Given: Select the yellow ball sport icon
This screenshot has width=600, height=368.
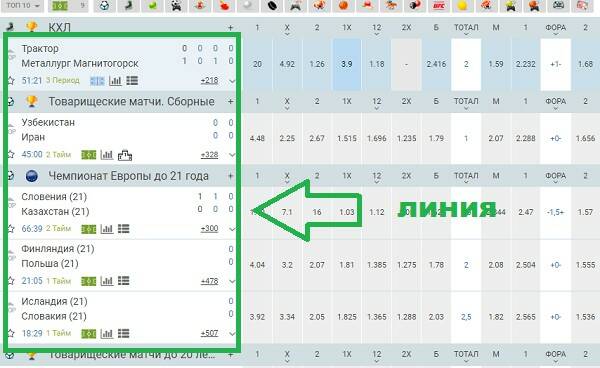Looking at the screenshot, I should point(463,6).
